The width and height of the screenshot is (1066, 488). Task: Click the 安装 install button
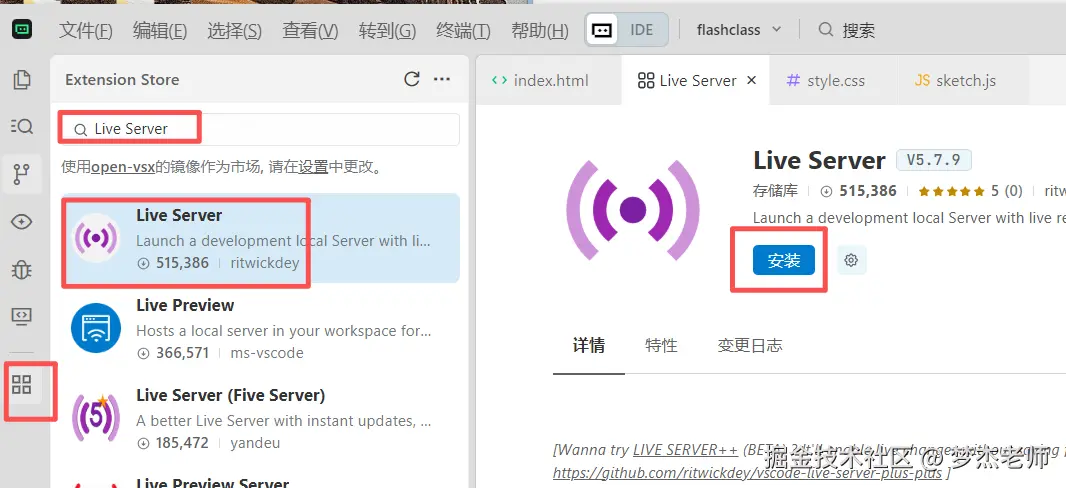coord(783,260)
